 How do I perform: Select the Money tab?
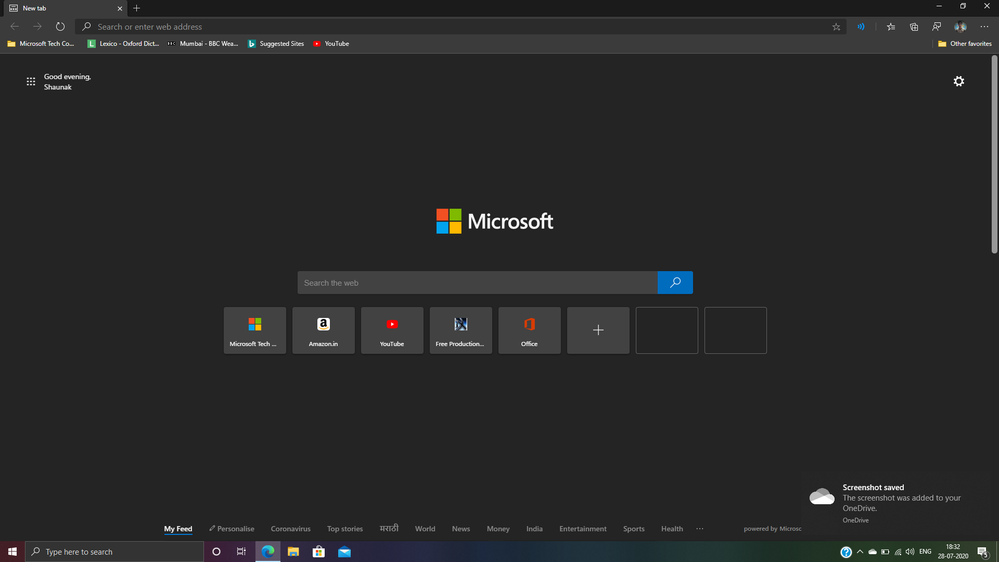[x=498, y=529]
